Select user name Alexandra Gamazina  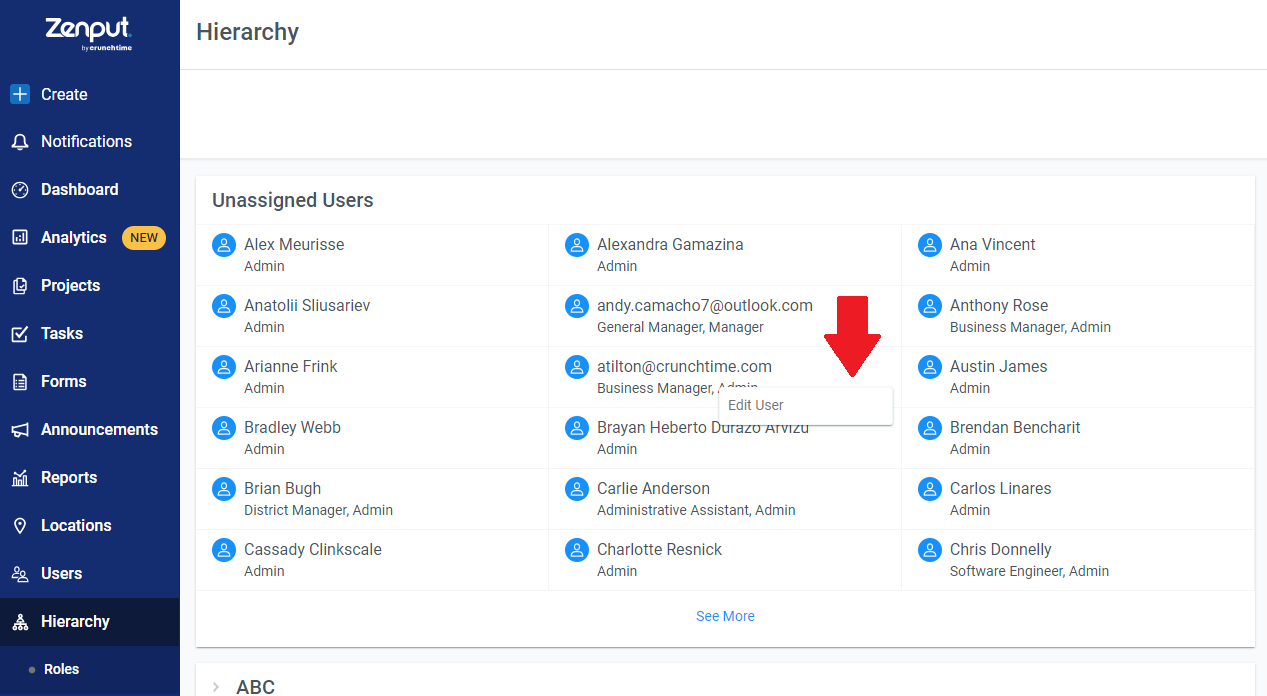[670, 245]
